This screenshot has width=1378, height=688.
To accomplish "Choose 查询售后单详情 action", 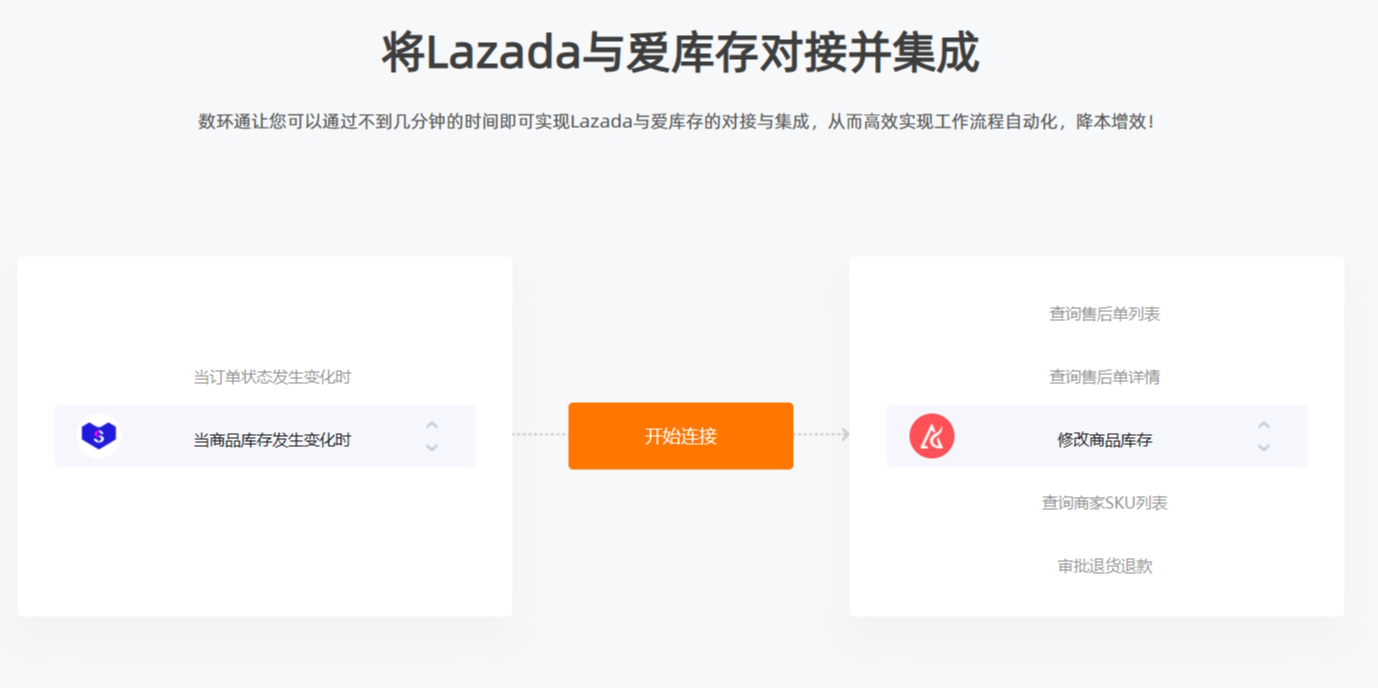I will (1104, 377).
